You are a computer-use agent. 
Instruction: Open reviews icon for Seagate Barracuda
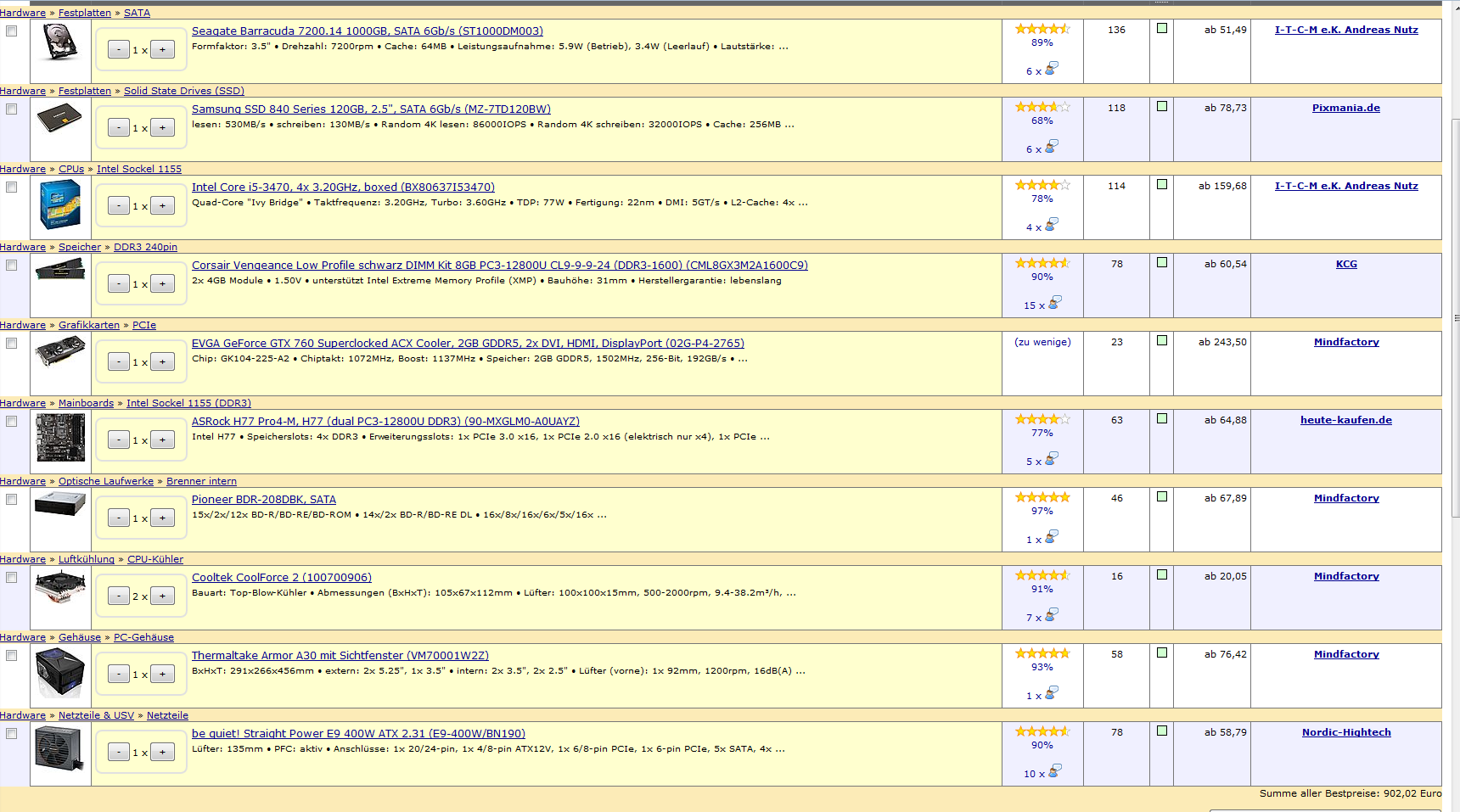(1052, 68)
